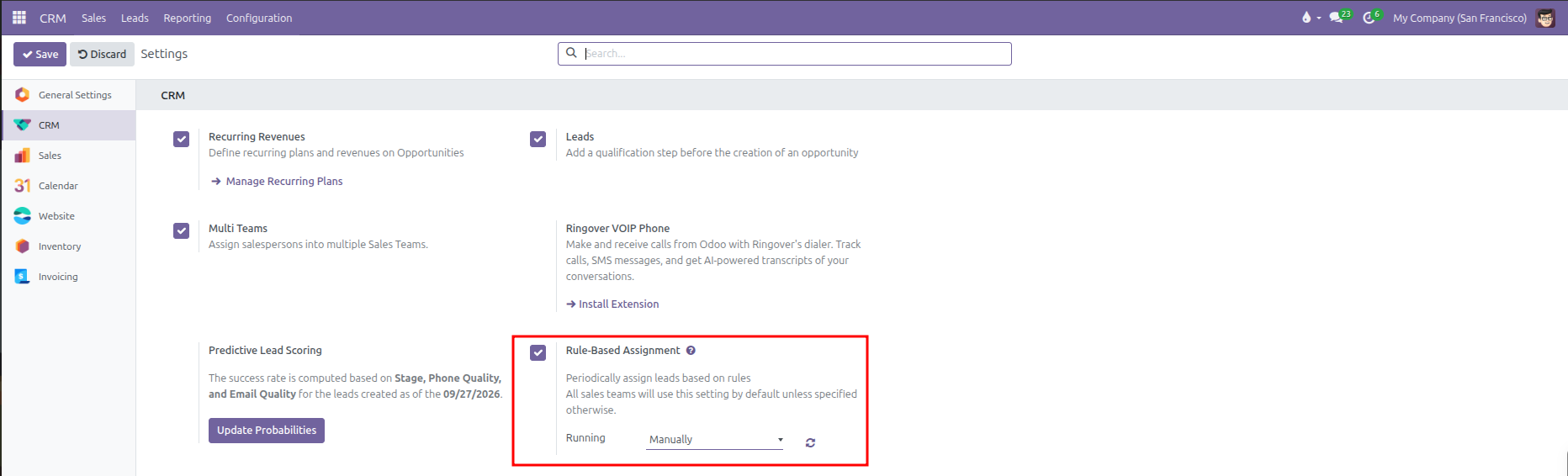Select General Settings tab label
The height and width of the screenshot is (476, 1568).
point(75,95)
